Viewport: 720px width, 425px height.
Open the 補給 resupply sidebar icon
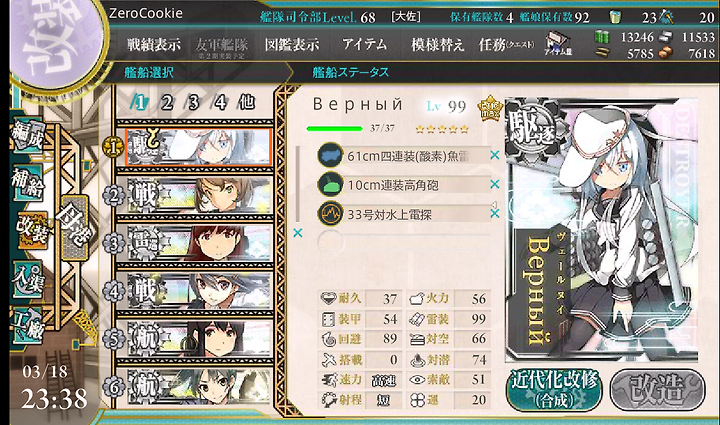click(x=28, y=182)
